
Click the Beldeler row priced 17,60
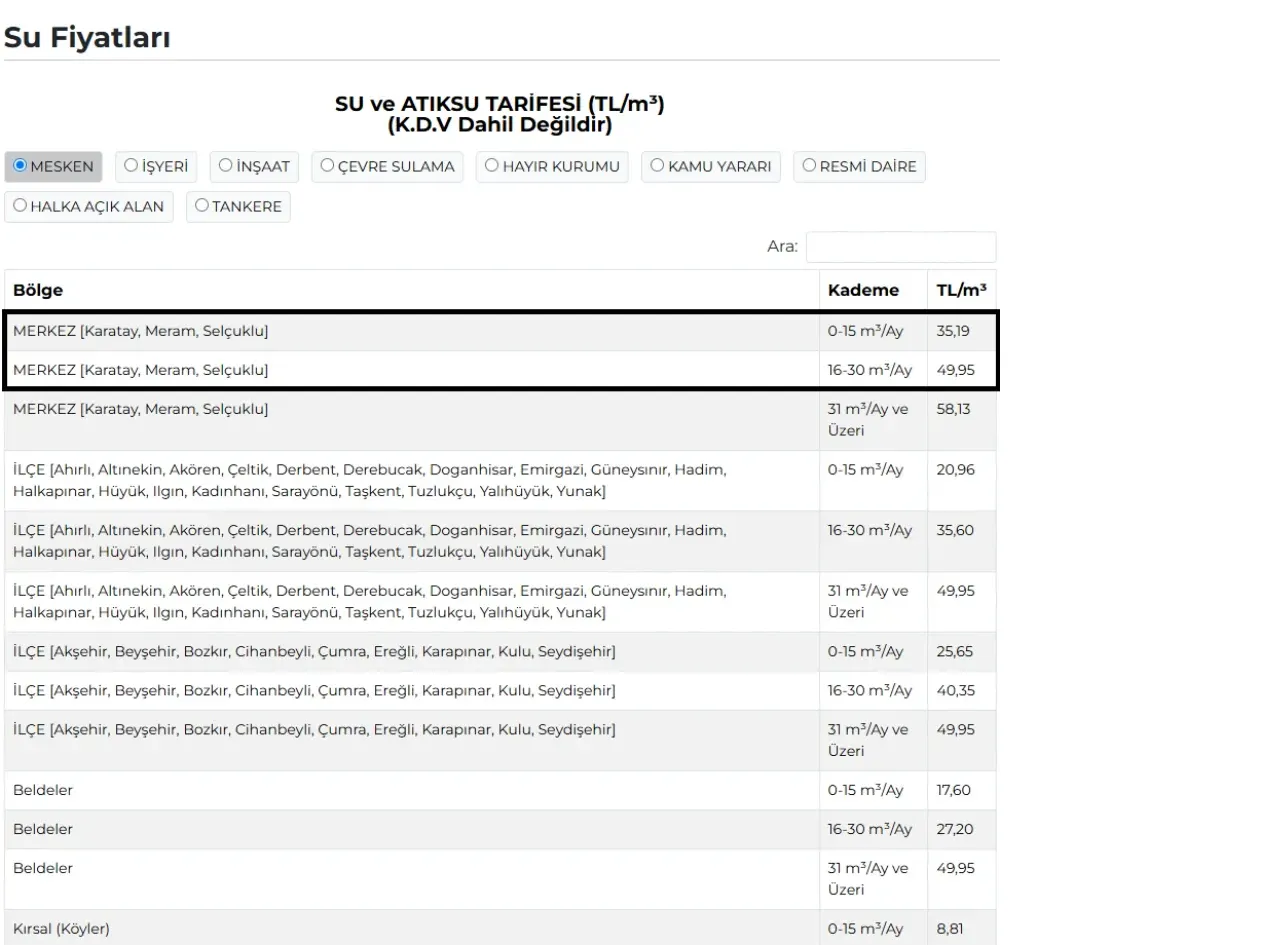[410, 790]
